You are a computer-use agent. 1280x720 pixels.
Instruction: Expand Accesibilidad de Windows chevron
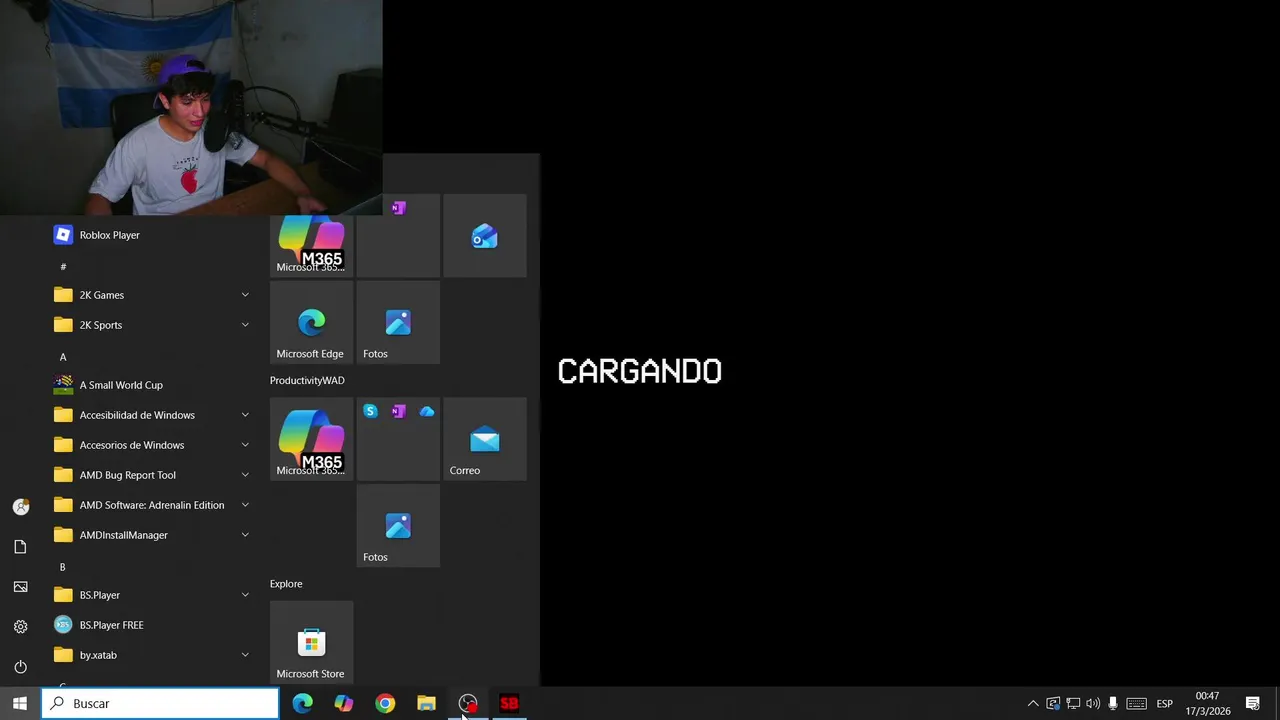(x=245, y=415)
